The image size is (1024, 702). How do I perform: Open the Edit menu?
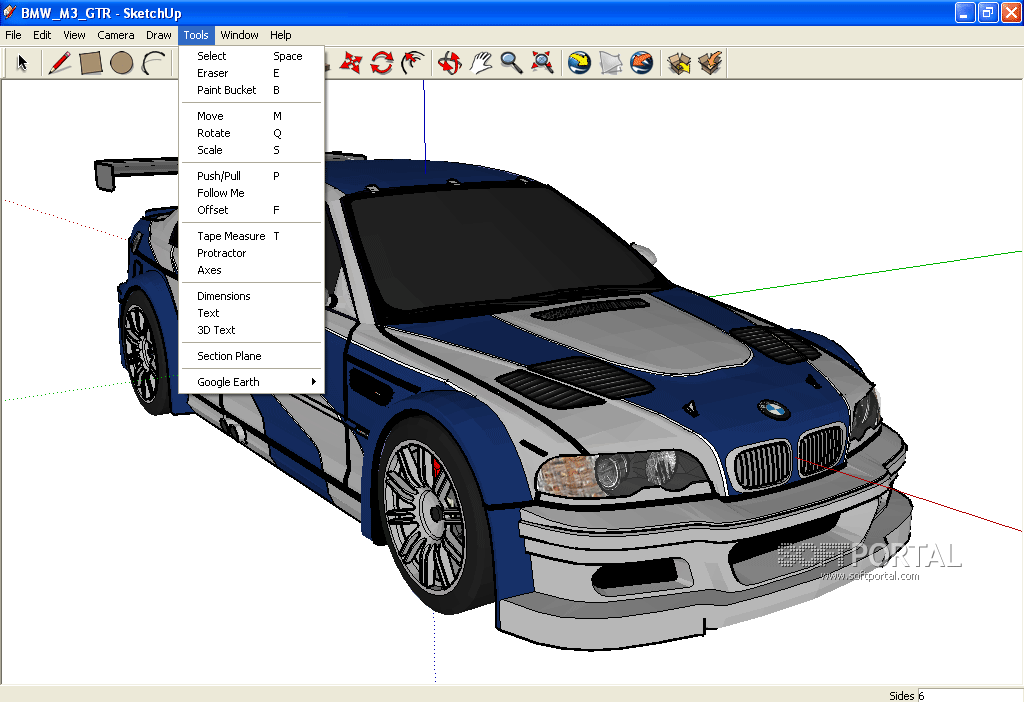[x=42, y=35]
